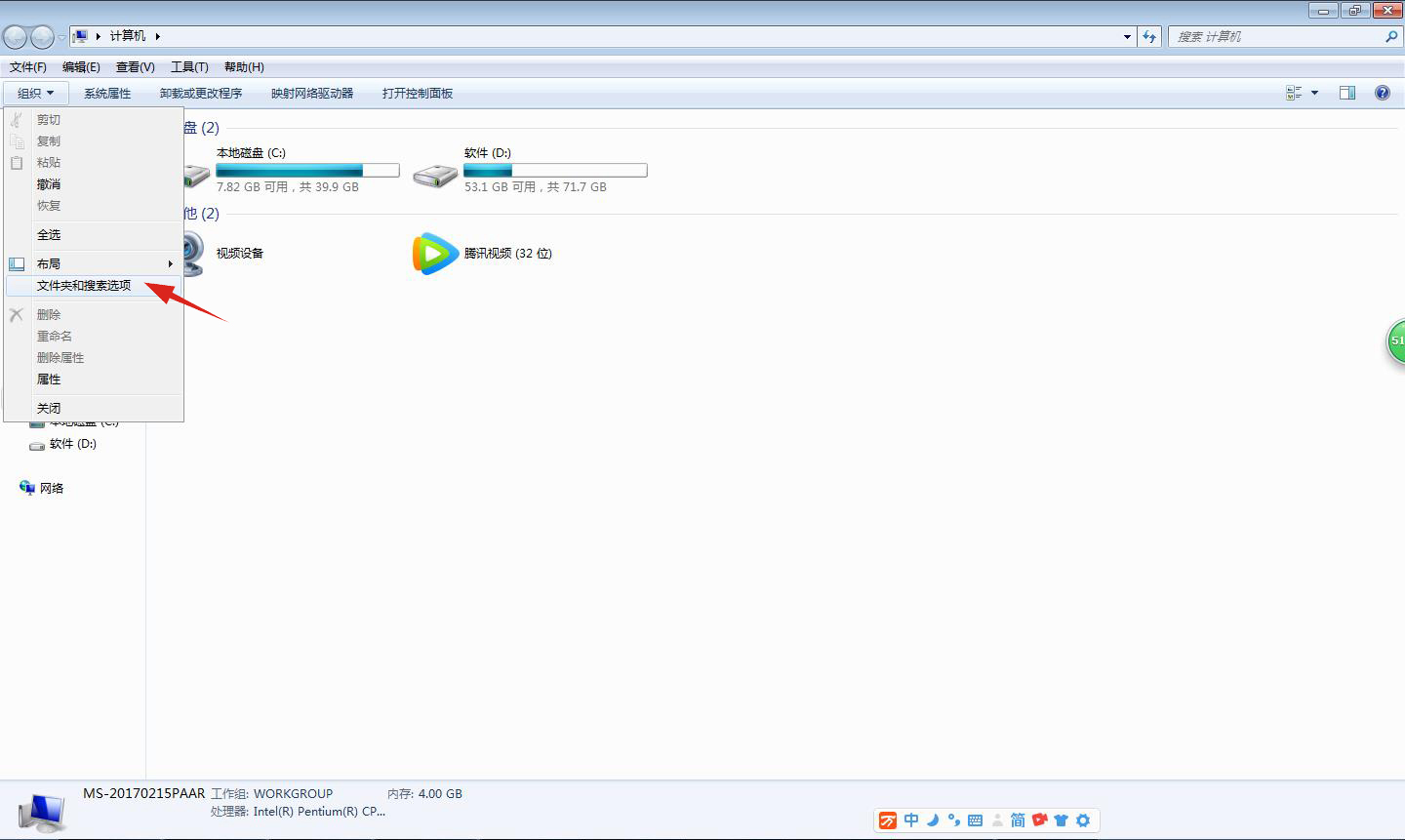Screen dimensions: 1405x840
Task: Toggle the 中 Chinese/English mode icon
Action: 910,820
